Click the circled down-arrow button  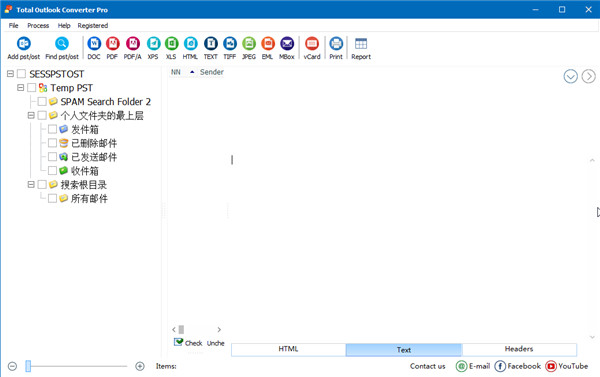[571, 77]
